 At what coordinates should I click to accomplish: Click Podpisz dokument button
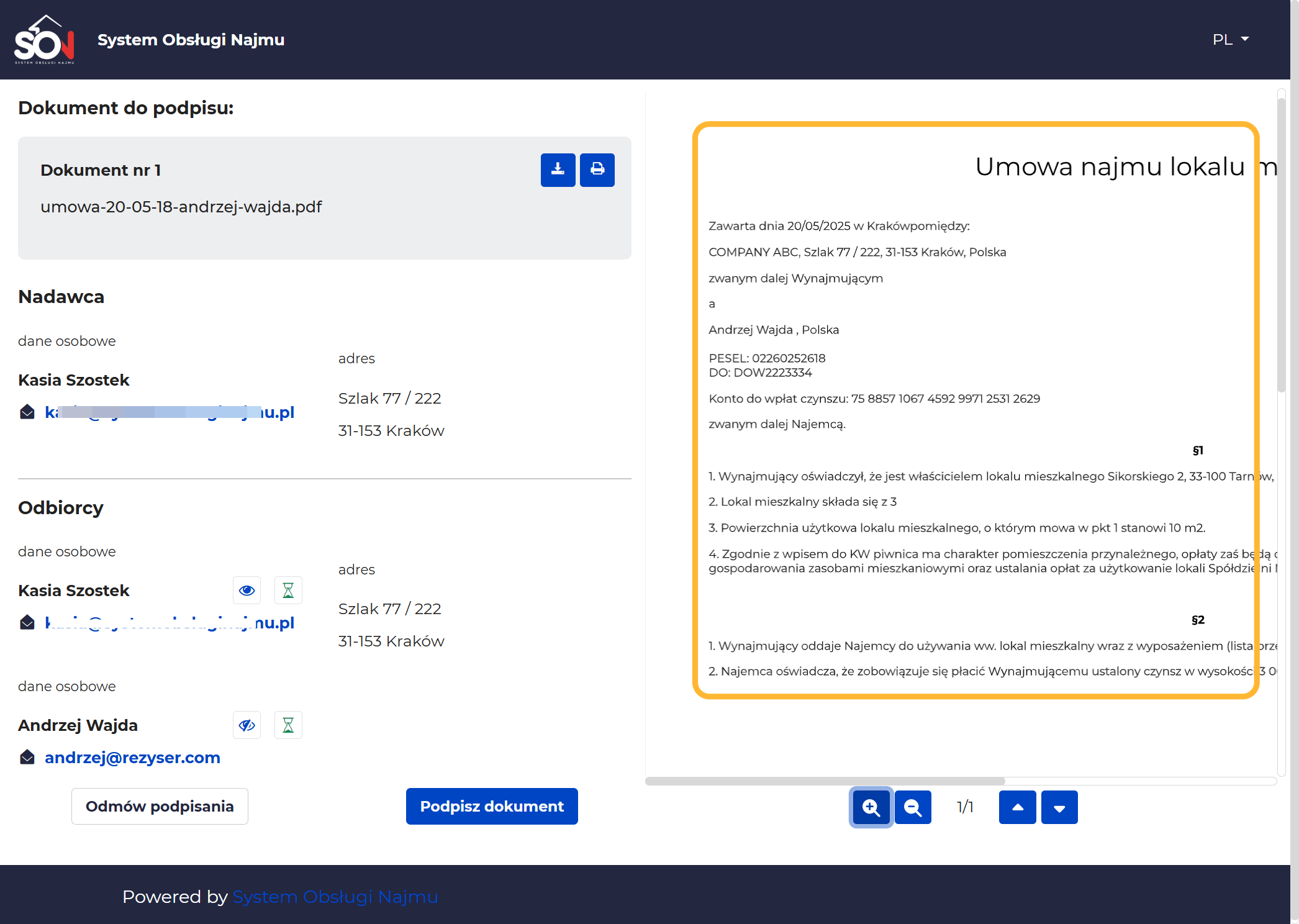coord(492,807)
